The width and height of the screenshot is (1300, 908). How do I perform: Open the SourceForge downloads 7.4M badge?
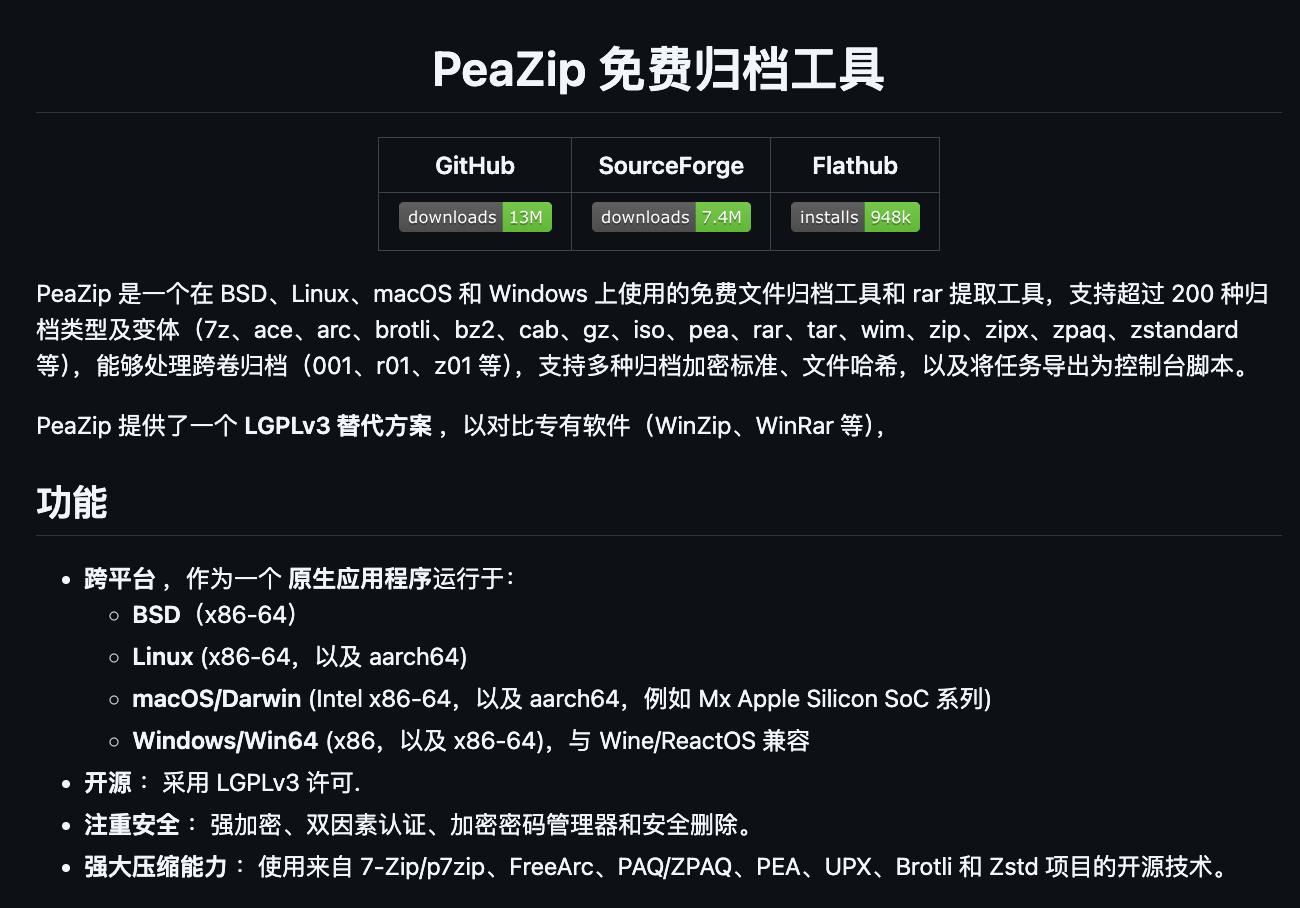pyautogui.click(x=671, y=217)
